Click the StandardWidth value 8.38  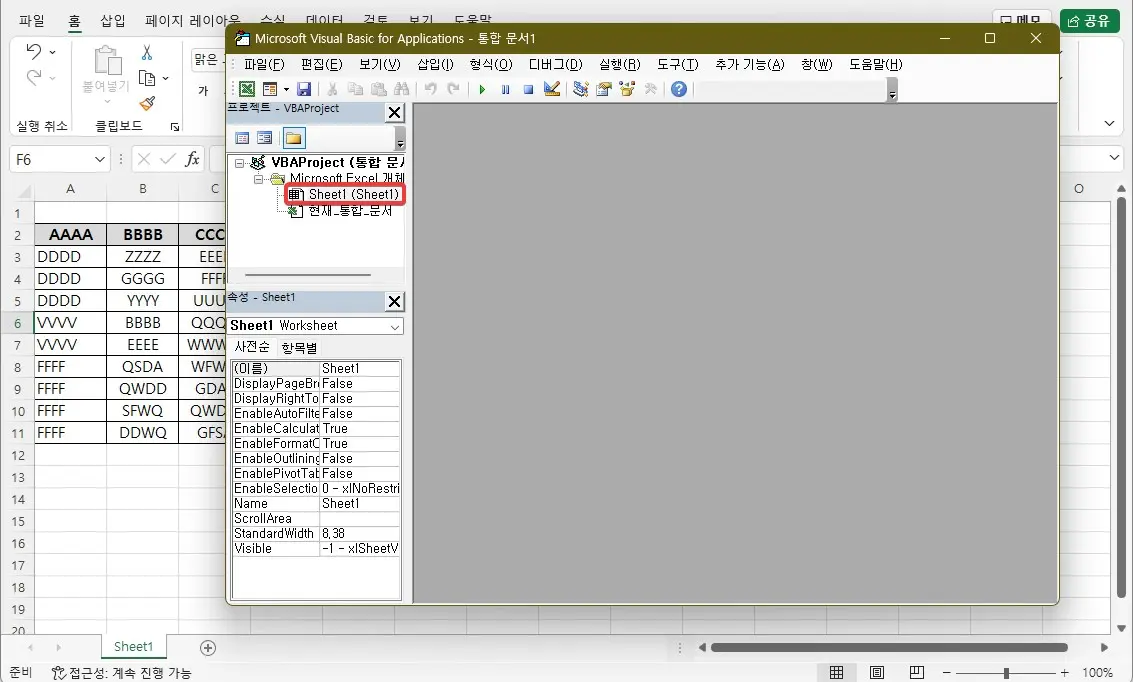coord(359,533)
